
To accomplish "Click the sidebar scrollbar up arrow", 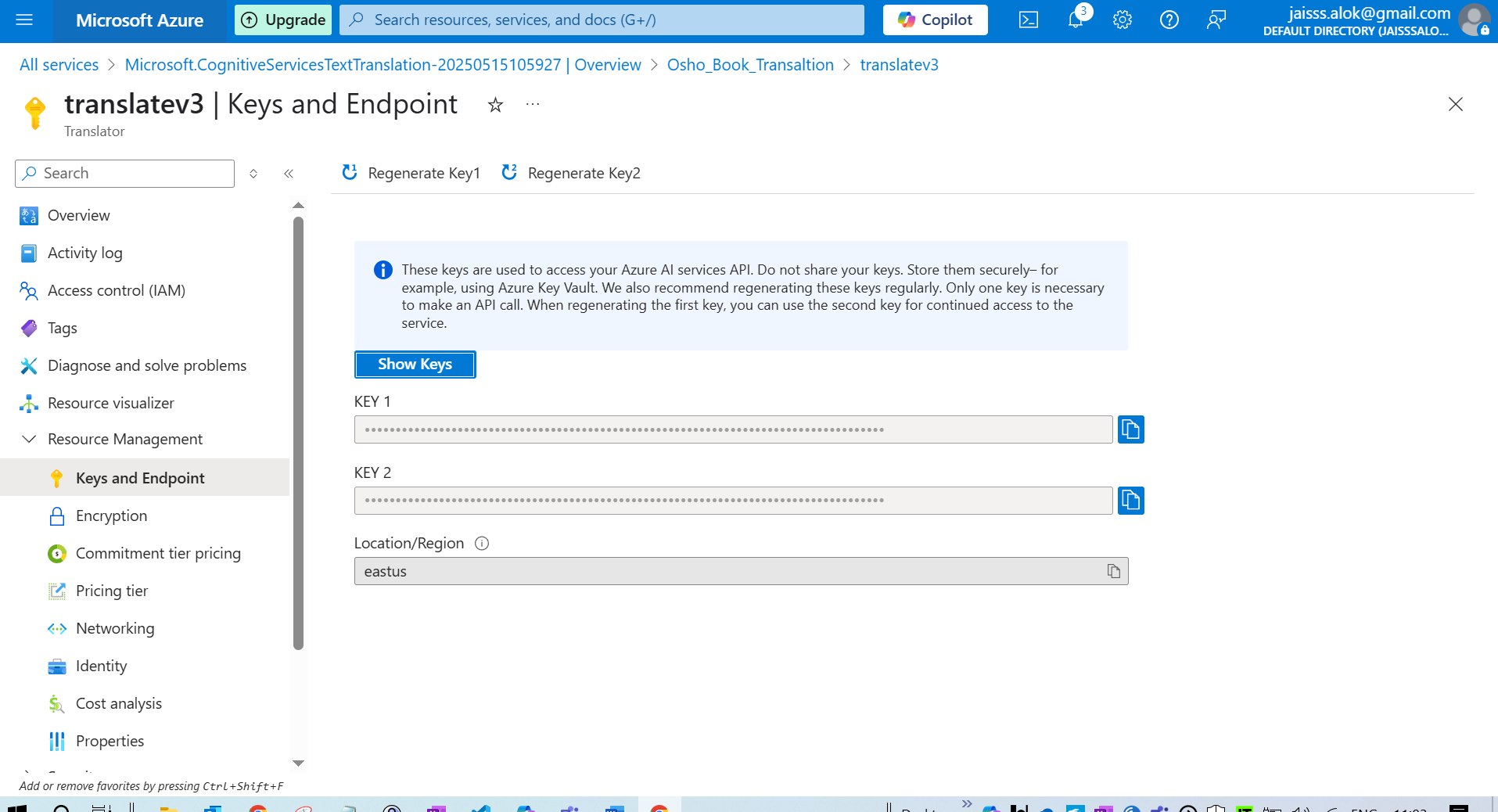I will [298, 206].
